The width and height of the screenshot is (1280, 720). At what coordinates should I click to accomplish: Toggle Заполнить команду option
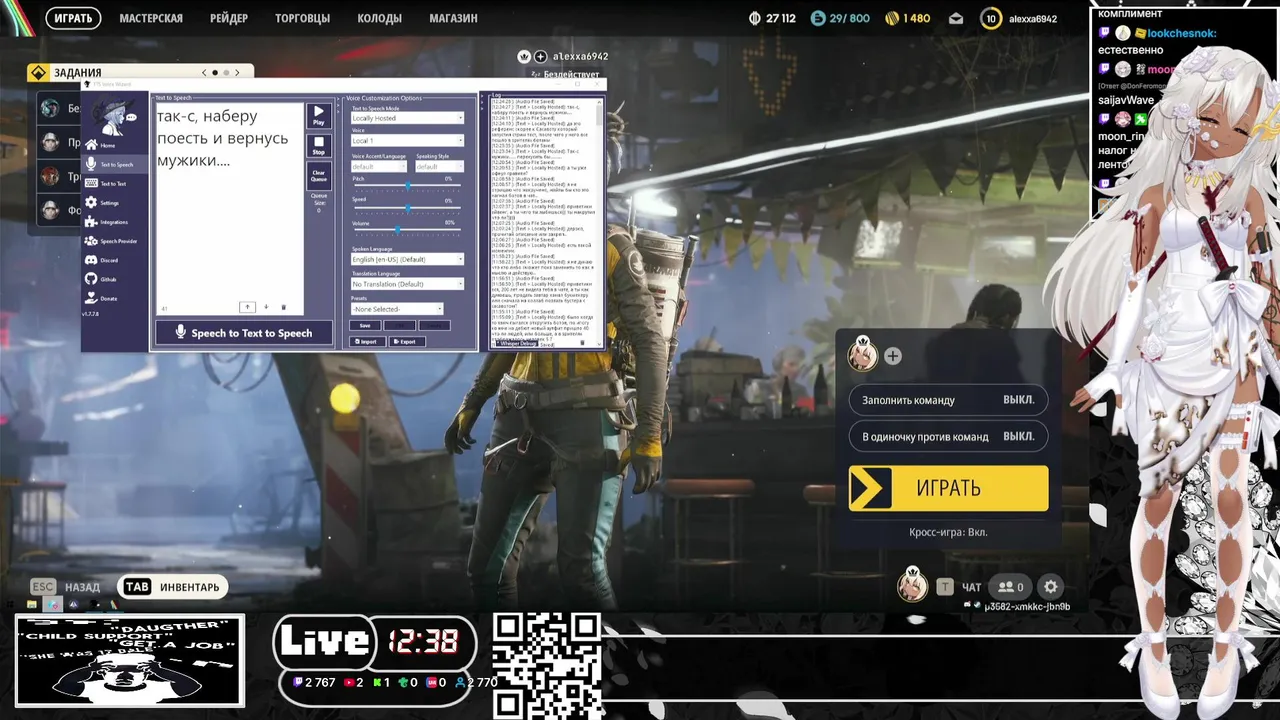click(x=948, y=399)
